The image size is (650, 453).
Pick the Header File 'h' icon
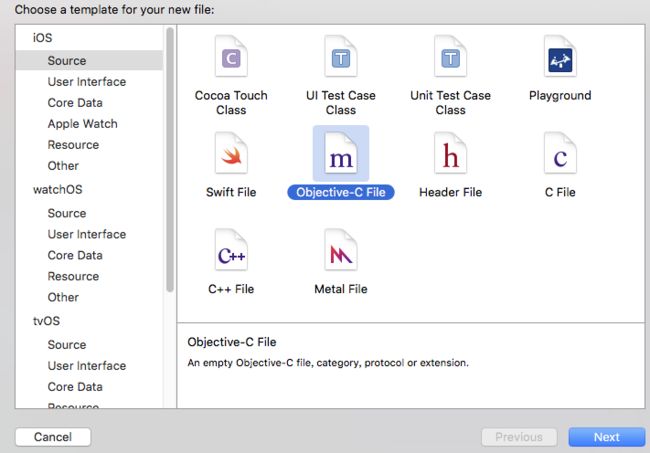(x=451, y=153)
